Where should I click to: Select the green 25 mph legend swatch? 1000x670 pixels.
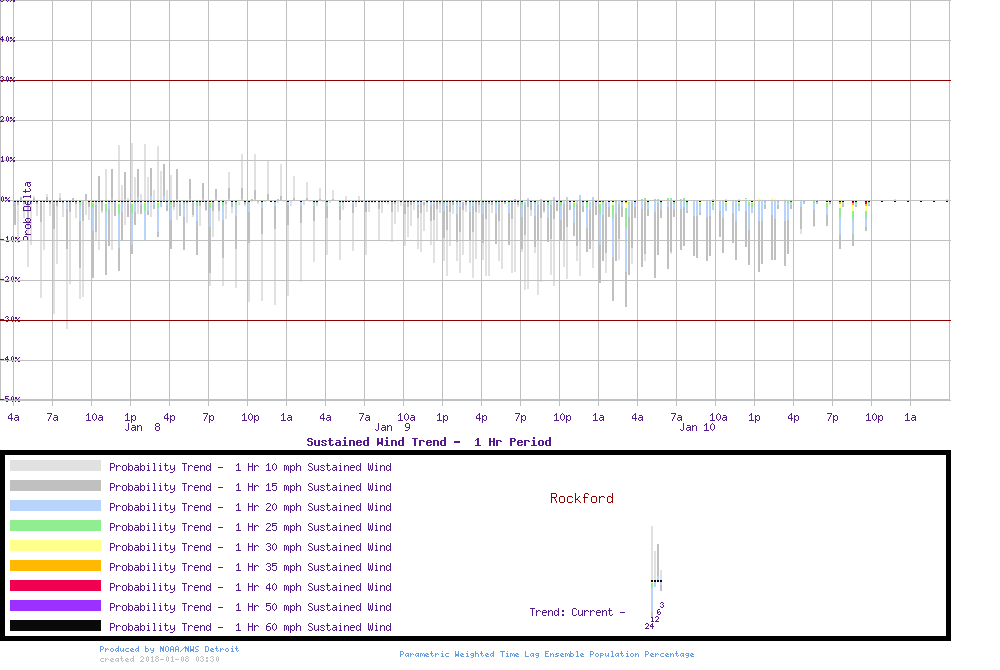pyautogui.click(x=55, y=526)
